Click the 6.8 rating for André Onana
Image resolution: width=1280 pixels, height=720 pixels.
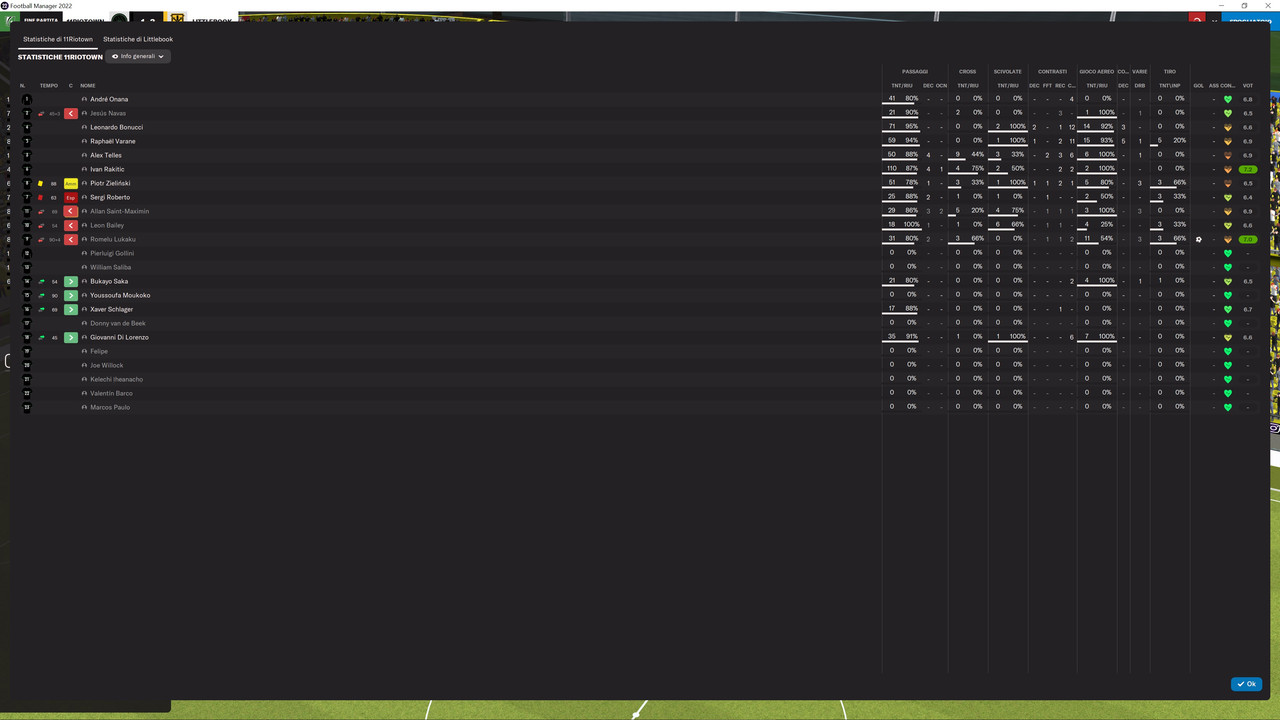pyautogui.click(x=1248, y=100)
